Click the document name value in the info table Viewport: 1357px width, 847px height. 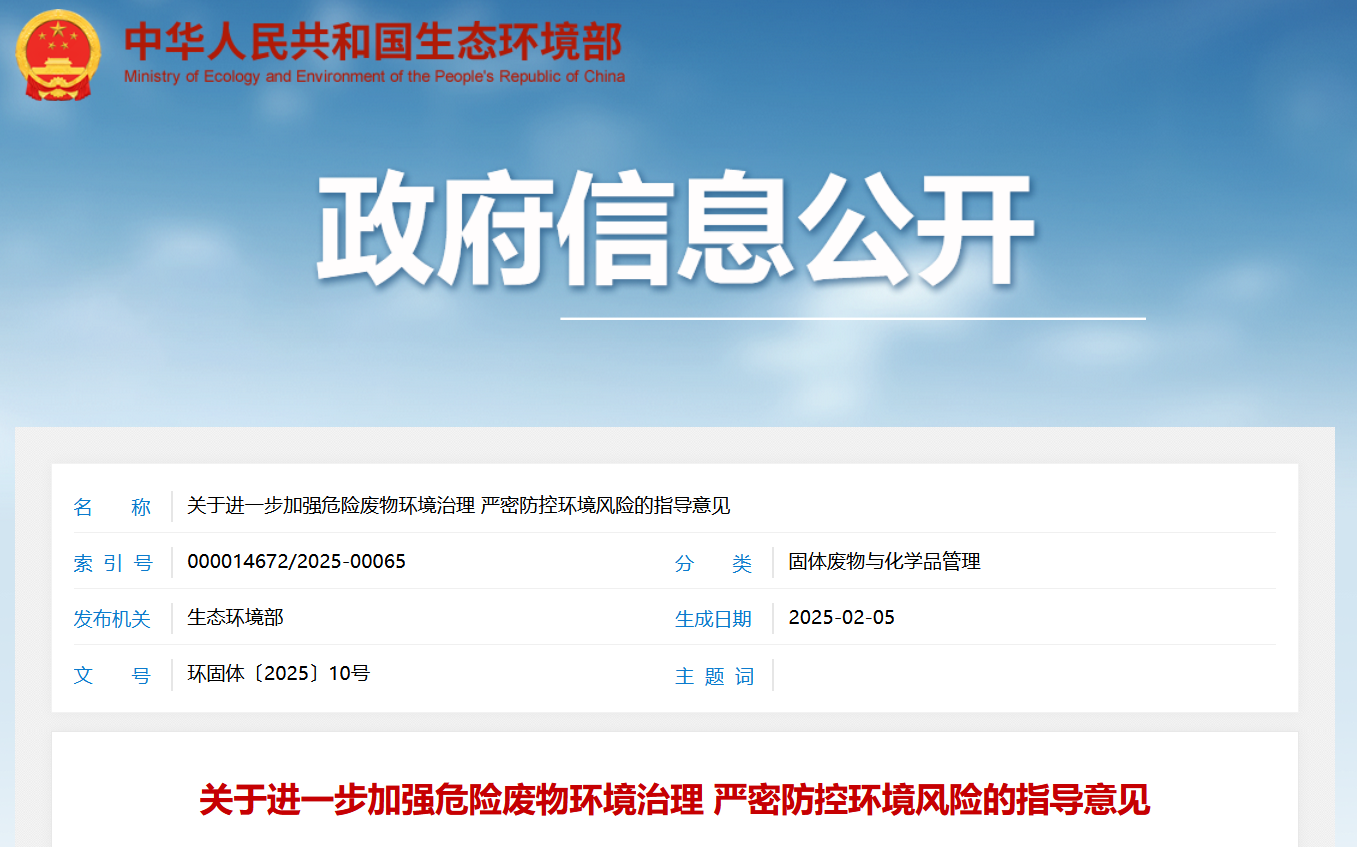pyautogui.click(x=459, y=506)
